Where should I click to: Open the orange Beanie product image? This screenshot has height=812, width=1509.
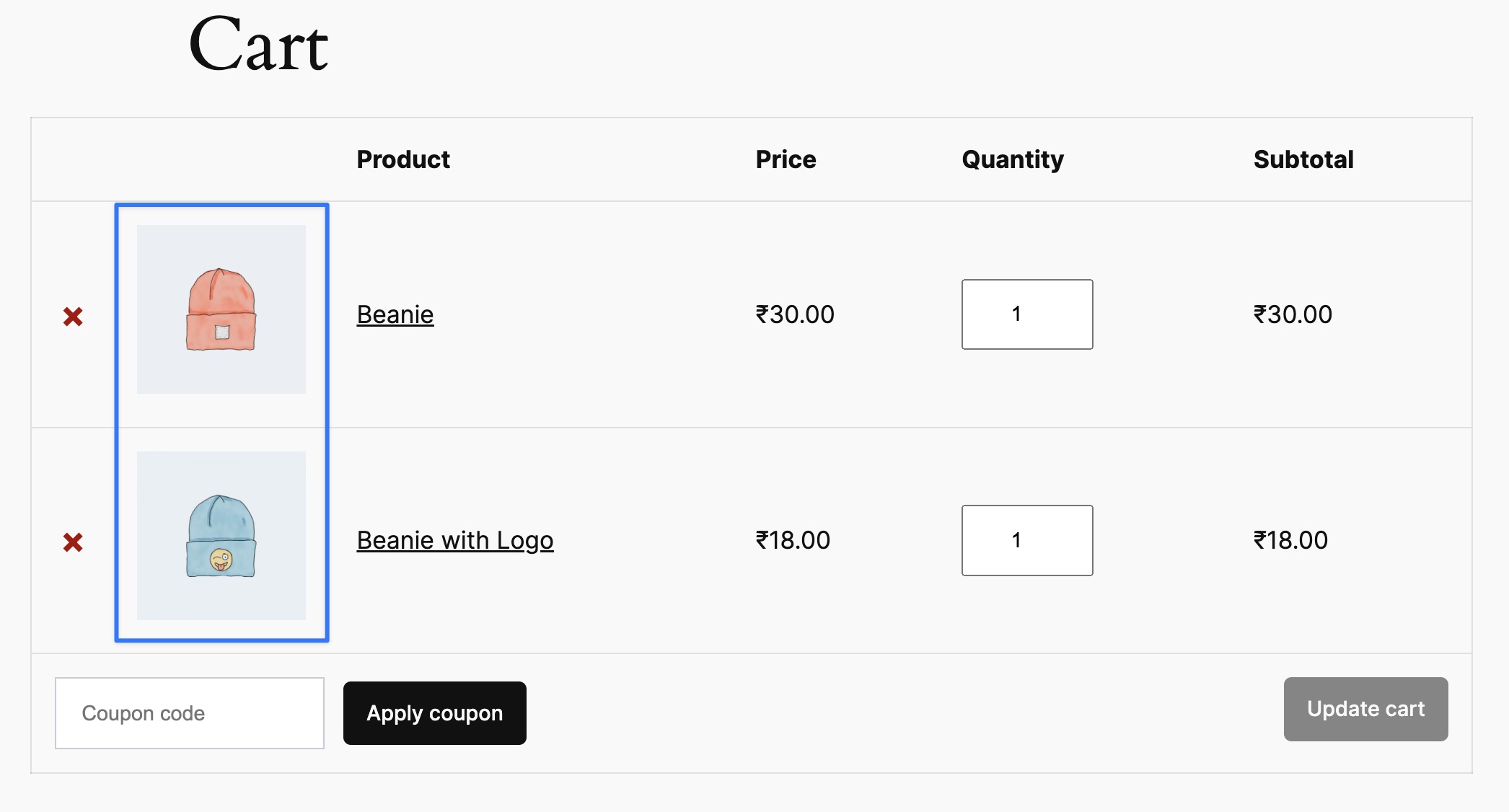[x=221, y=309]
